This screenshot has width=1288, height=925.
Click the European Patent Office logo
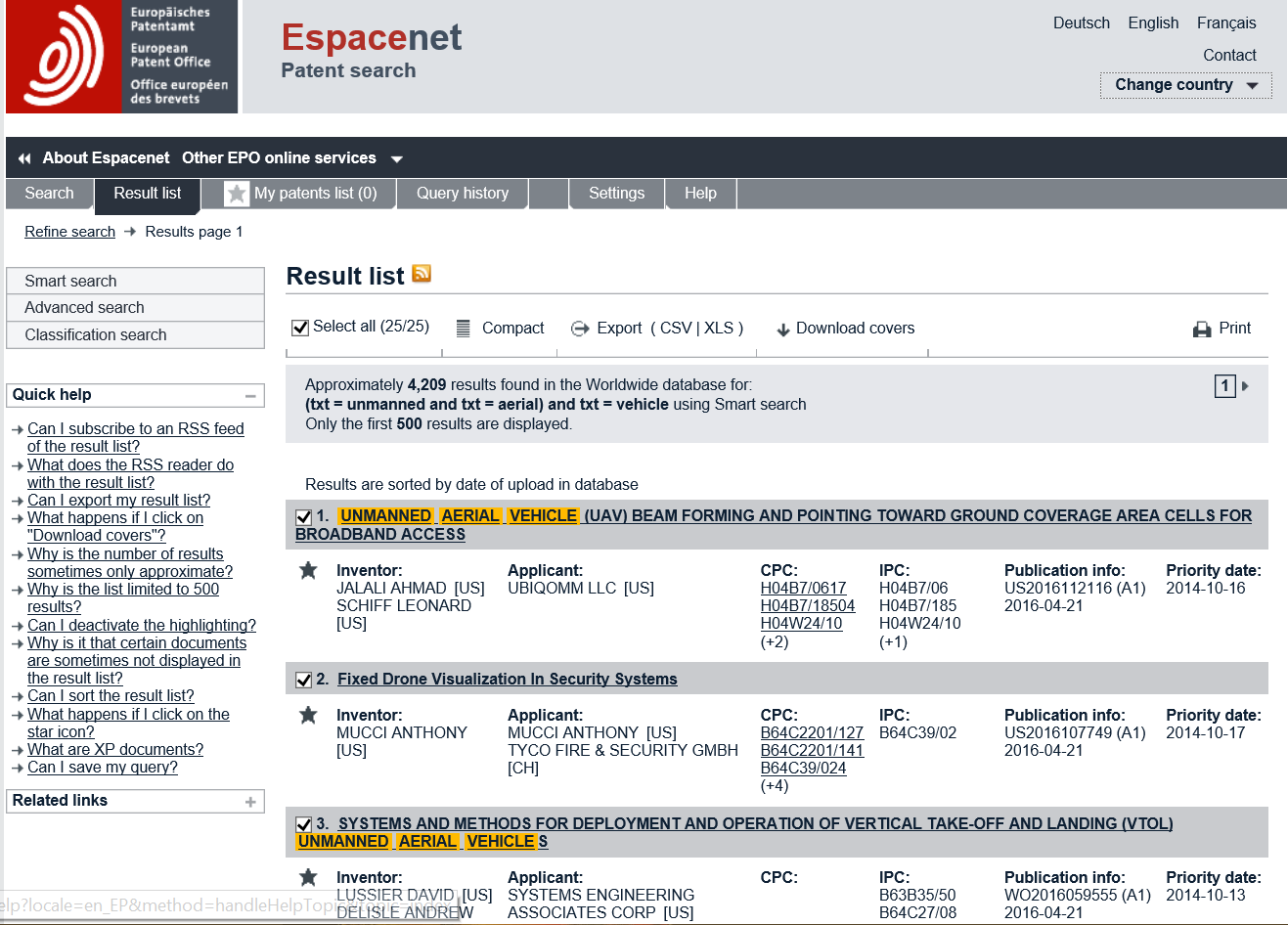coord(122,57)
